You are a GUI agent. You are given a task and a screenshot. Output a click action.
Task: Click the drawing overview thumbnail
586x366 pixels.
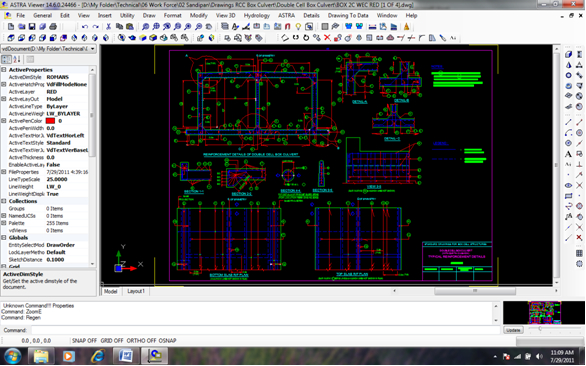point(544,313)
